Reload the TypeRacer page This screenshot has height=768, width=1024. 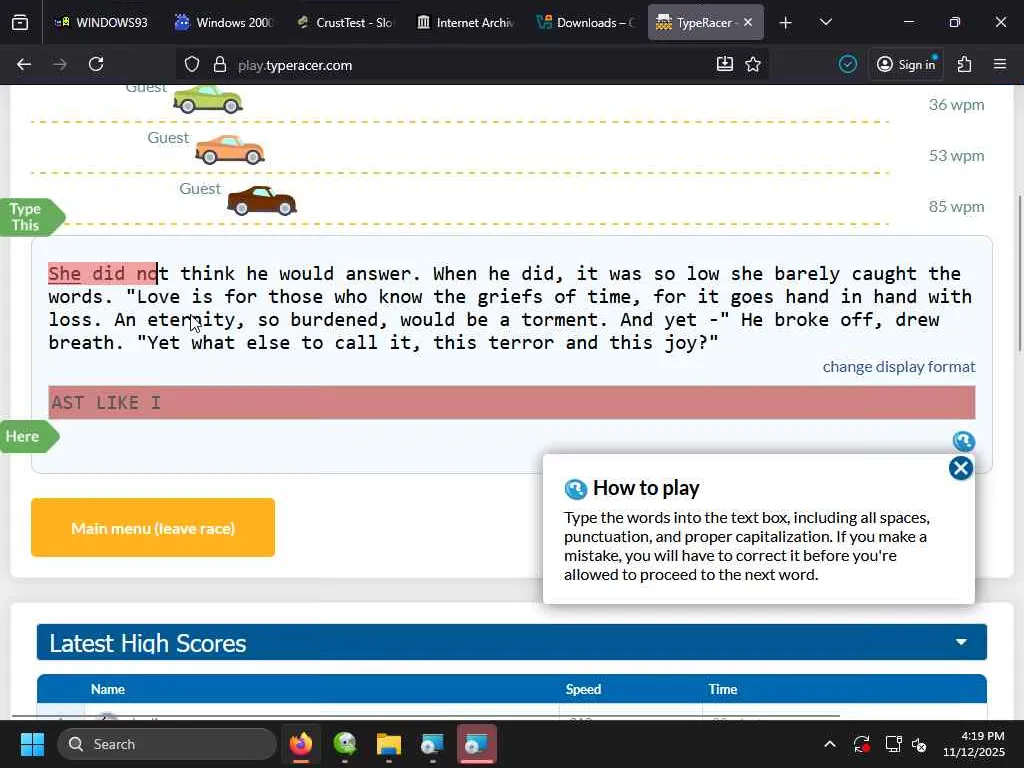tap(96, 64)
